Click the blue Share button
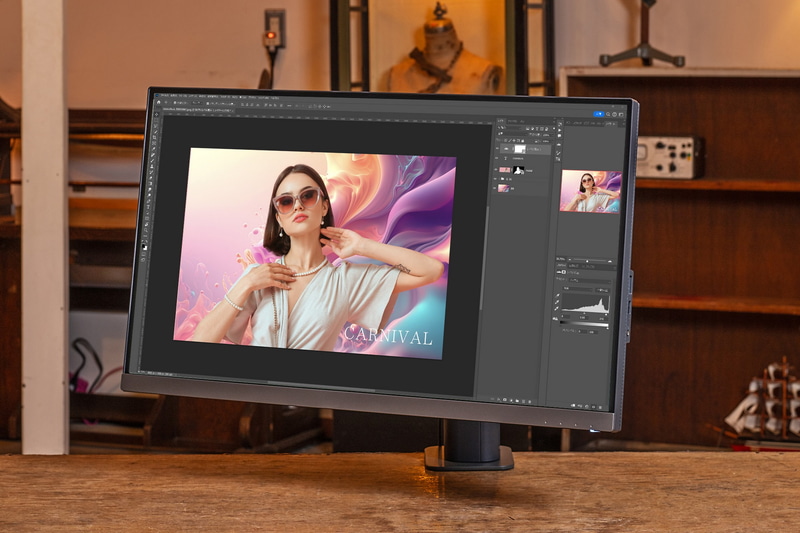 tap(598, 114)
